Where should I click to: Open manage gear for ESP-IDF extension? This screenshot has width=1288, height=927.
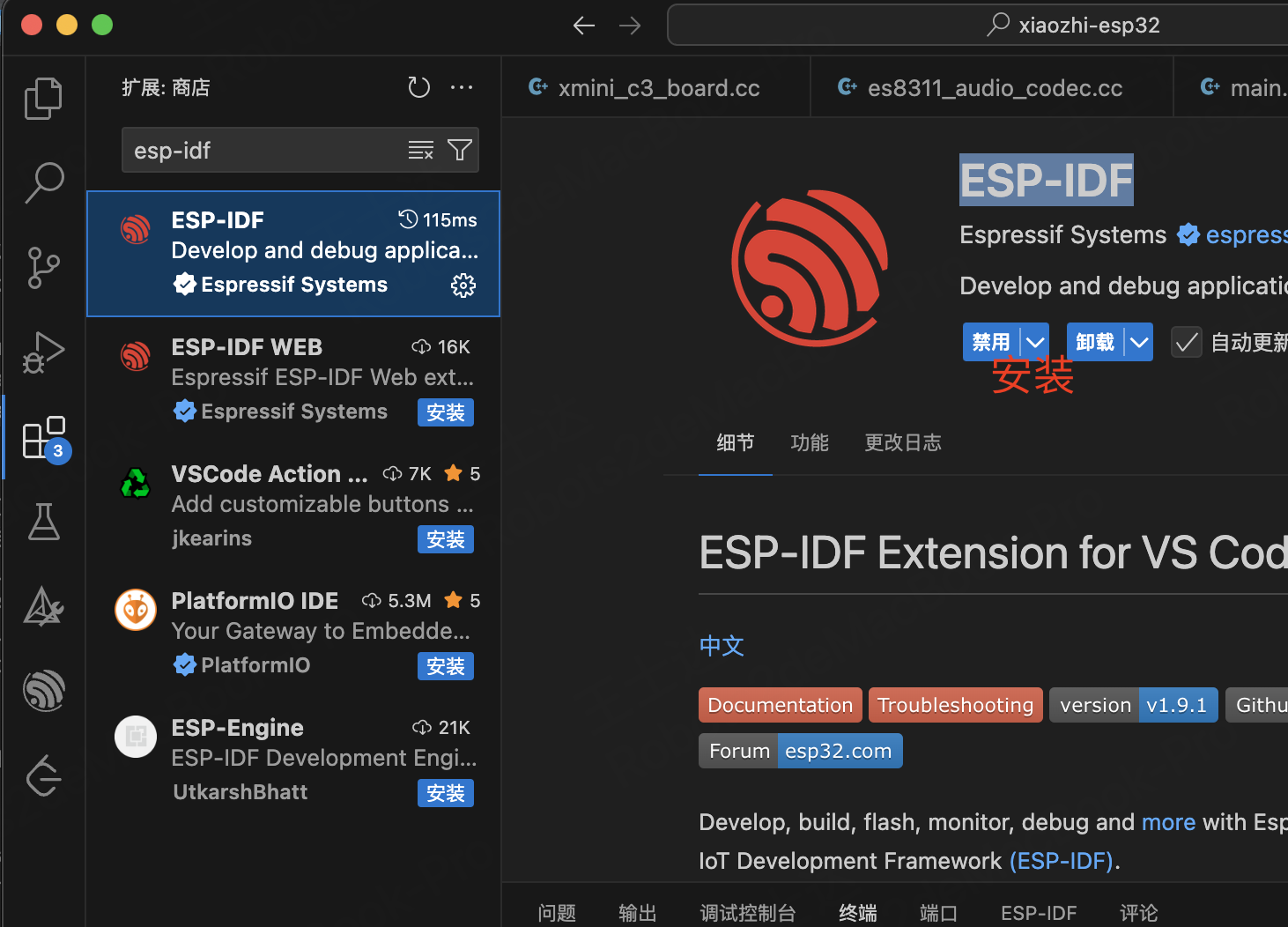463,285
